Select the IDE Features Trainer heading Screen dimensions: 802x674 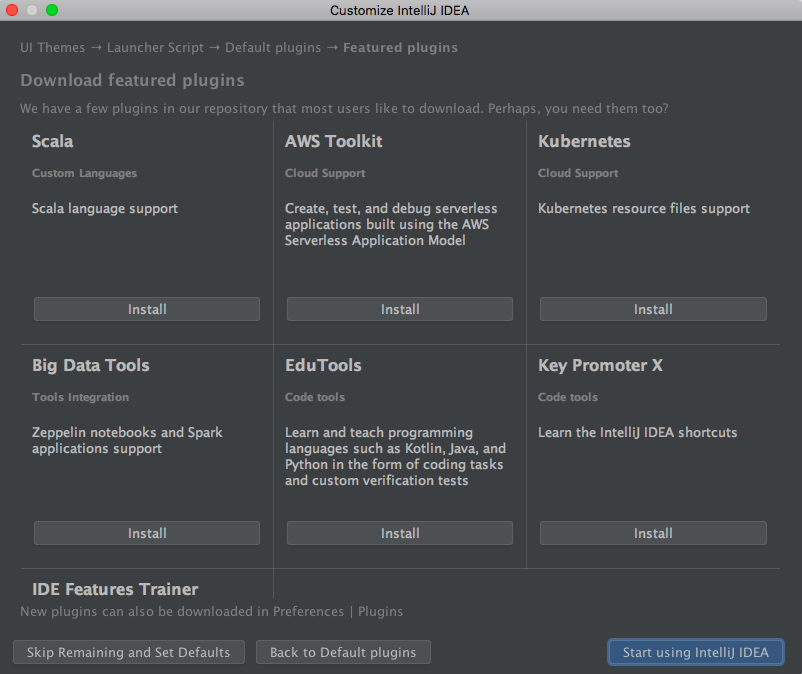click(x=115, y=589)
